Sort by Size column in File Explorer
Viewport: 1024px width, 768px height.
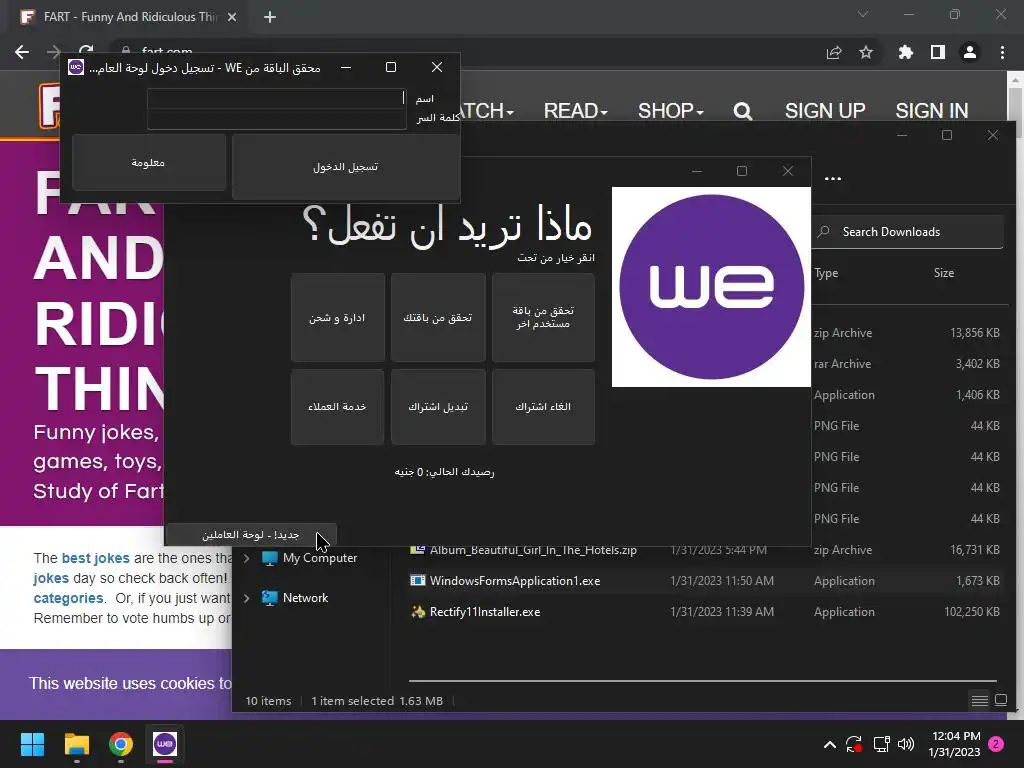pos(944,273)
